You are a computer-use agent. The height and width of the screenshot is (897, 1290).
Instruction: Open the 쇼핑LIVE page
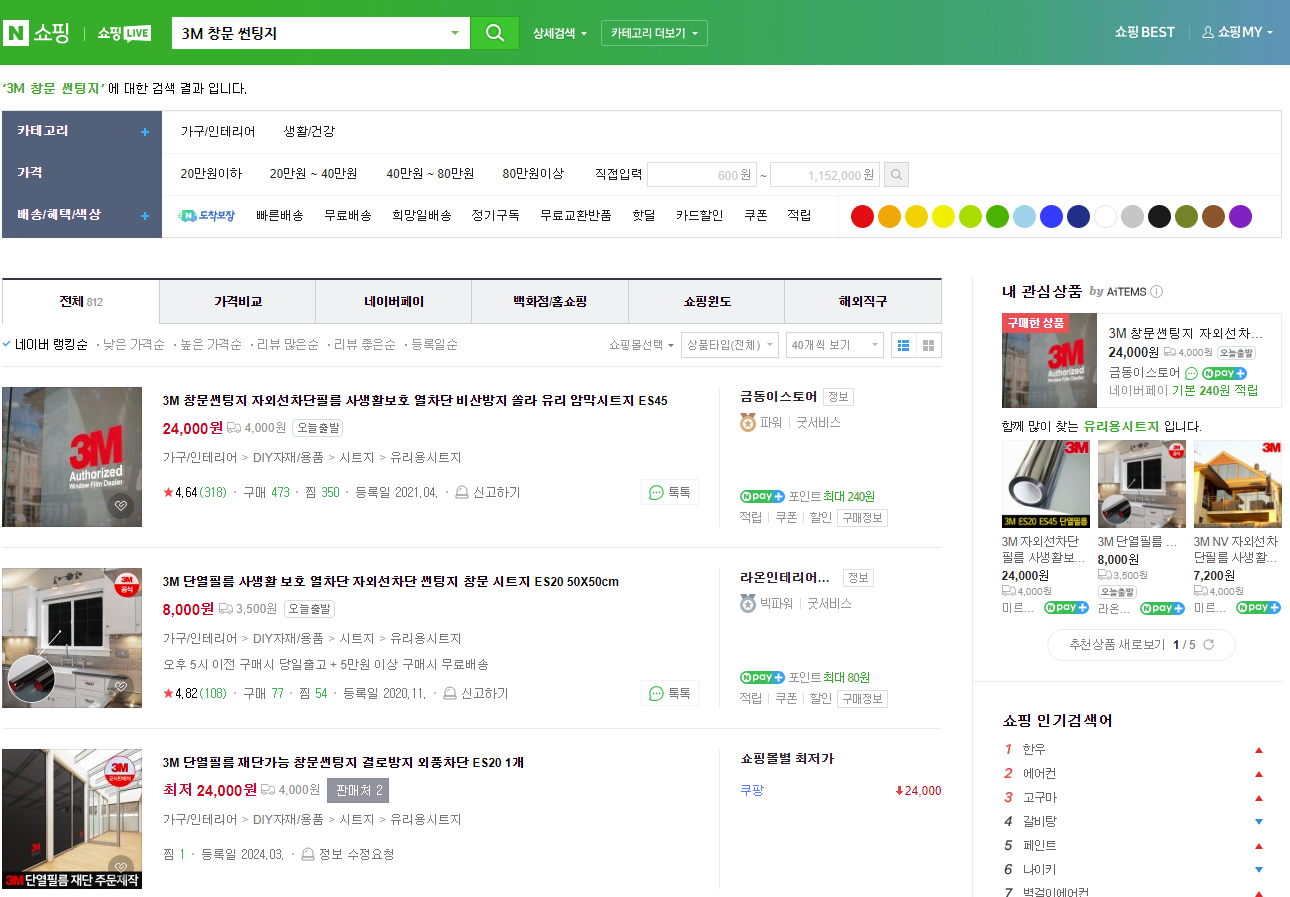124,33
